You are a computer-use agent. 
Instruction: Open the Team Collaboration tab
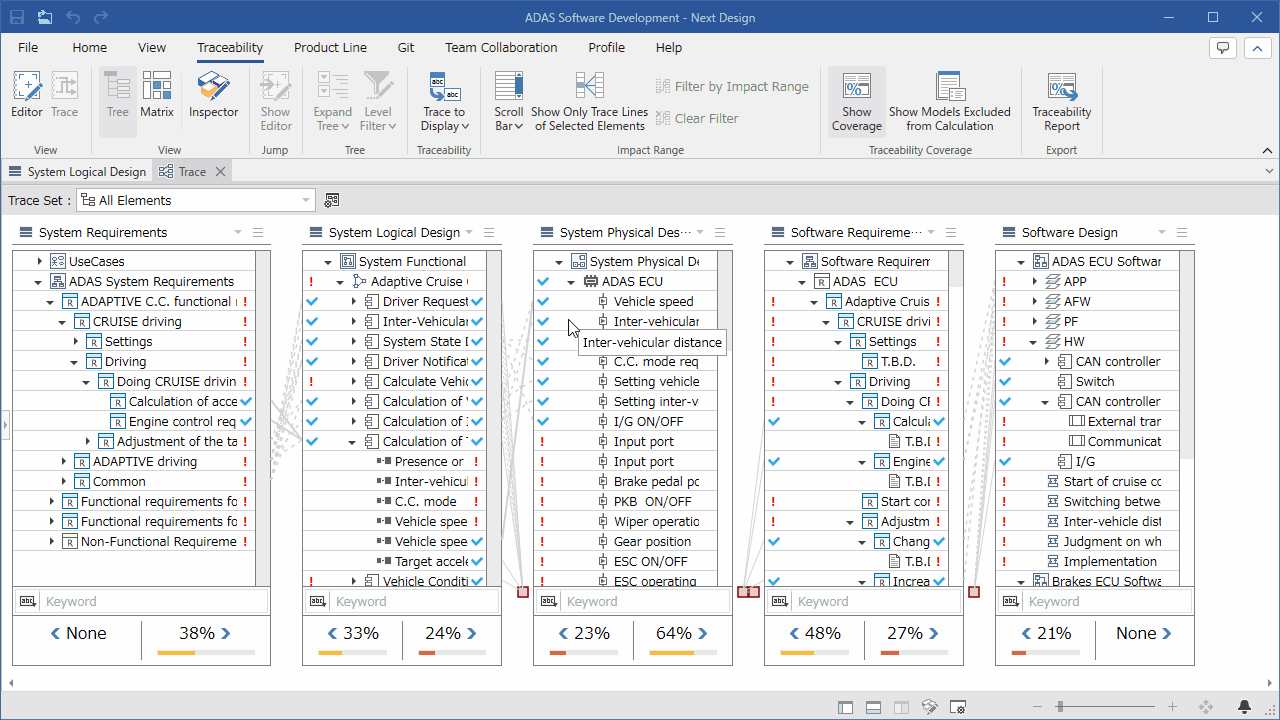click(x=501, y=47)
